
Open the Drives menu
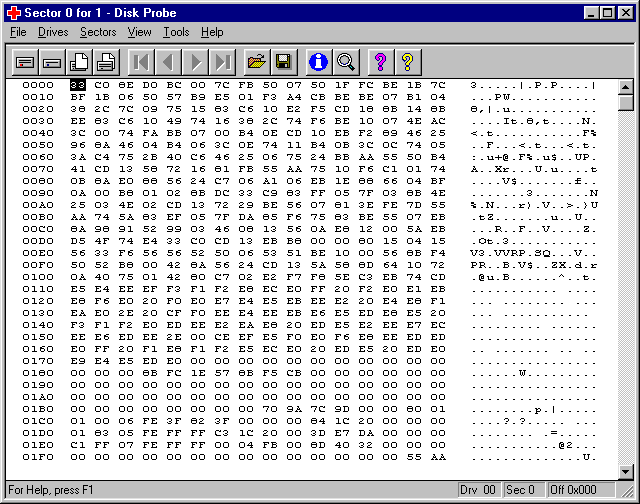pos(53,32)
